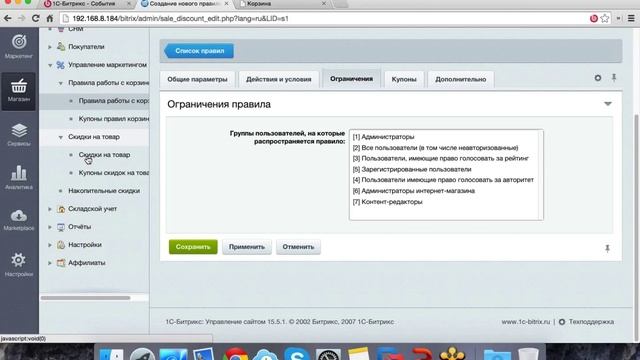The width and height of the screenshot is (640, 360).
Task: Select highlighted Правила работы с корзиной subitem
Action: tap(114, 101)
